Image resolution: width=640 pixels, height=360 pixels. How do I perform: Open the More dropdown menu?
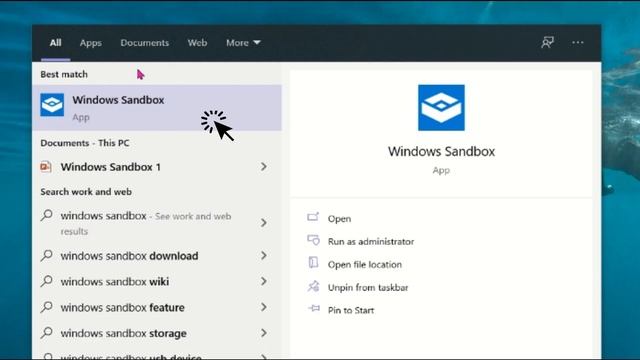click(243, 43)
